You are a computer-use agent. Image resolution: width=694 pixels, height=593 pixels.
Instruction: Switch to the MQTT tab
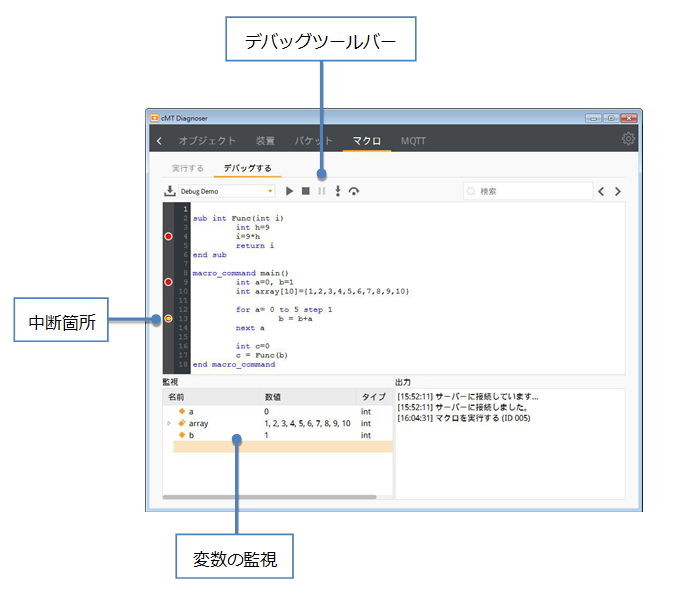coord(413,141)
